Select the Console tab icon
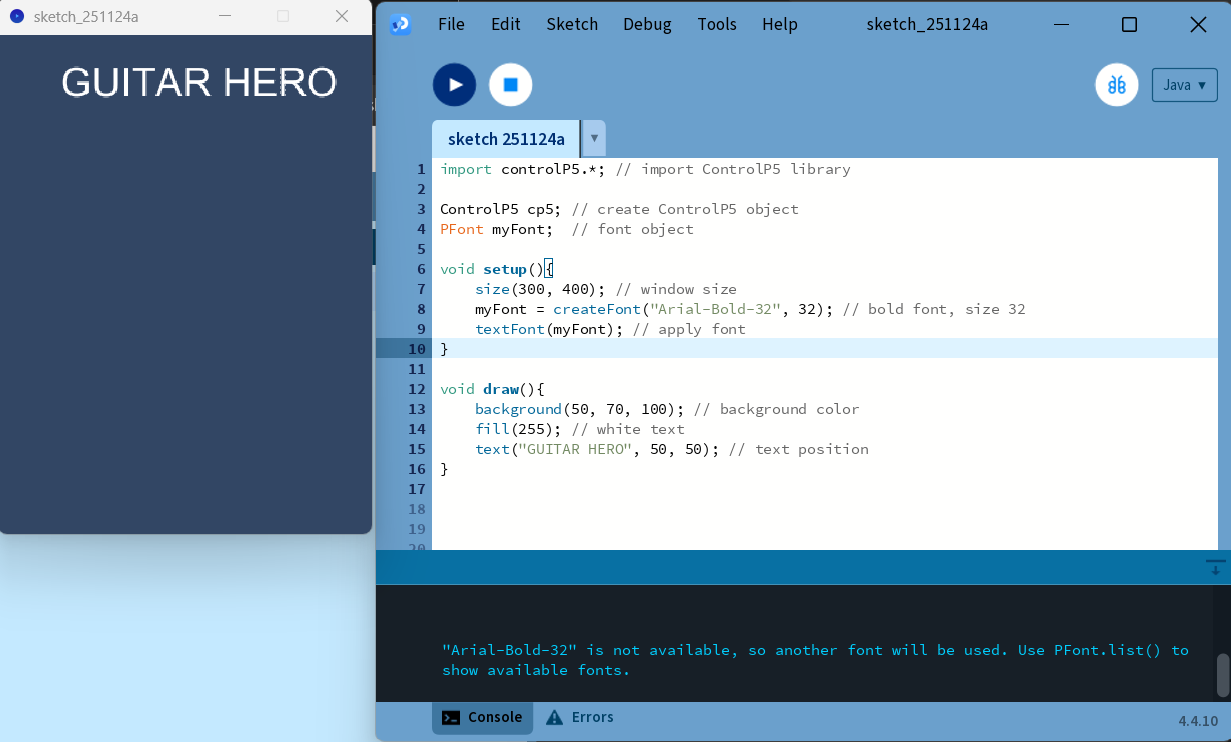1231x742 pixels. pyautogui.click(x=449, y=717)
